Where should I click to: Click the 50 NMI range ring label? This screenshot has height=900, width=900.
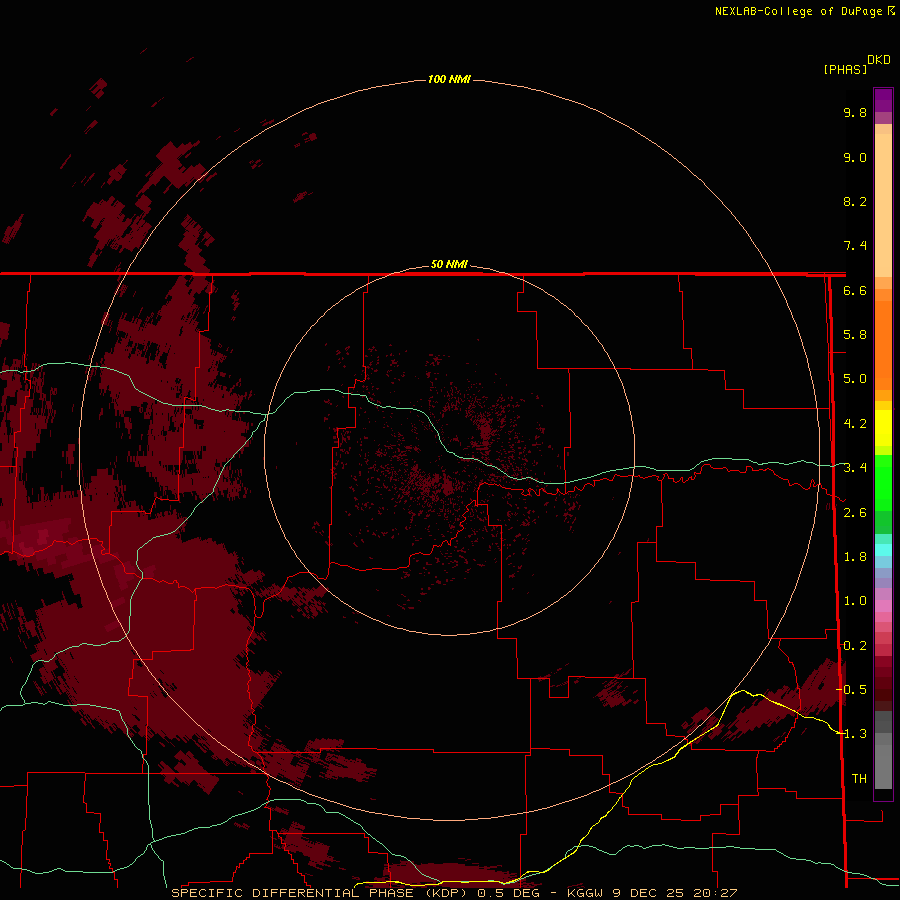pos(449,264)
